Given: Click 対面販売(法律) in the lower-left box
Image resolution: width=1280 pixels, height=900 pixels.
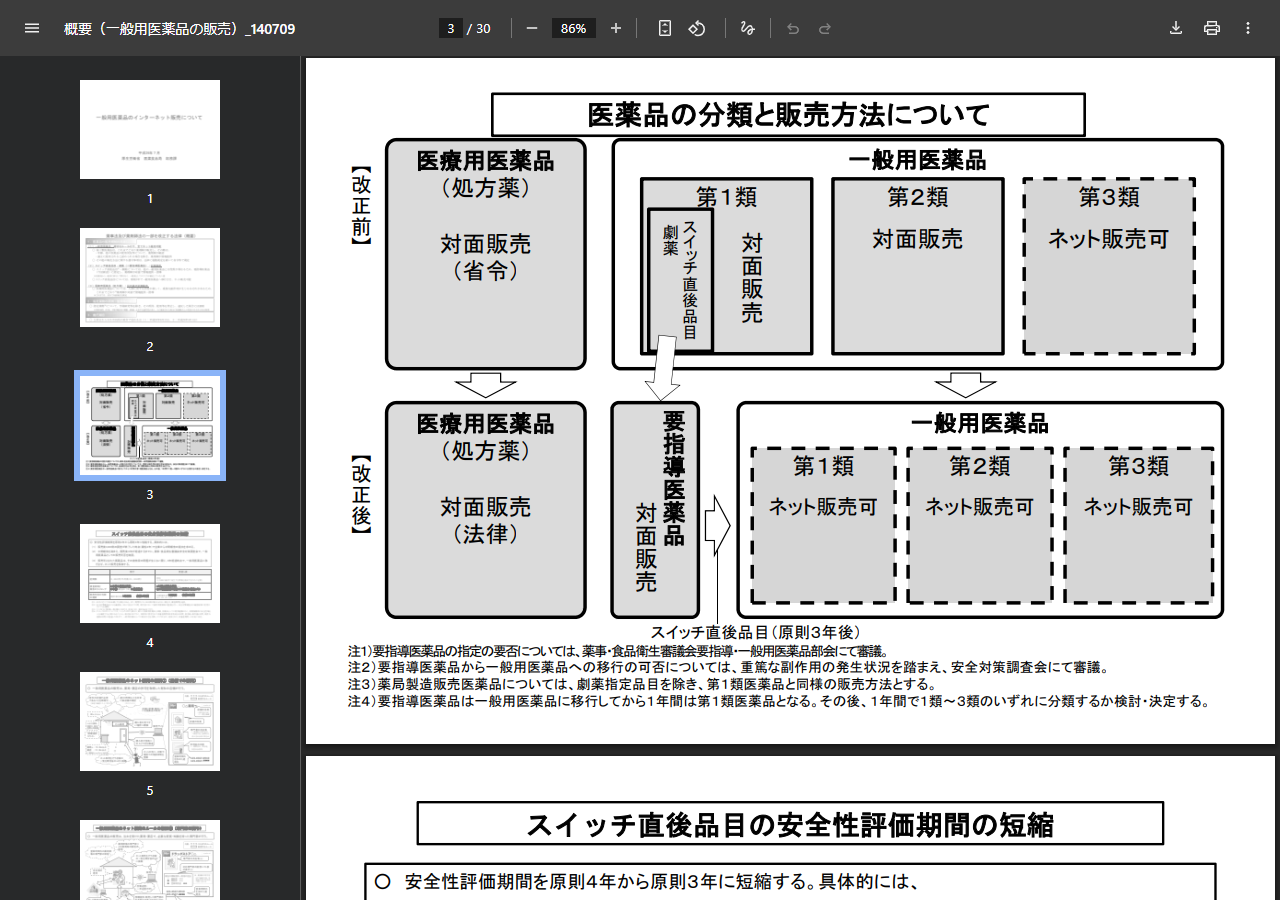Looking at the screenshot, I should (x=486, y=521).
